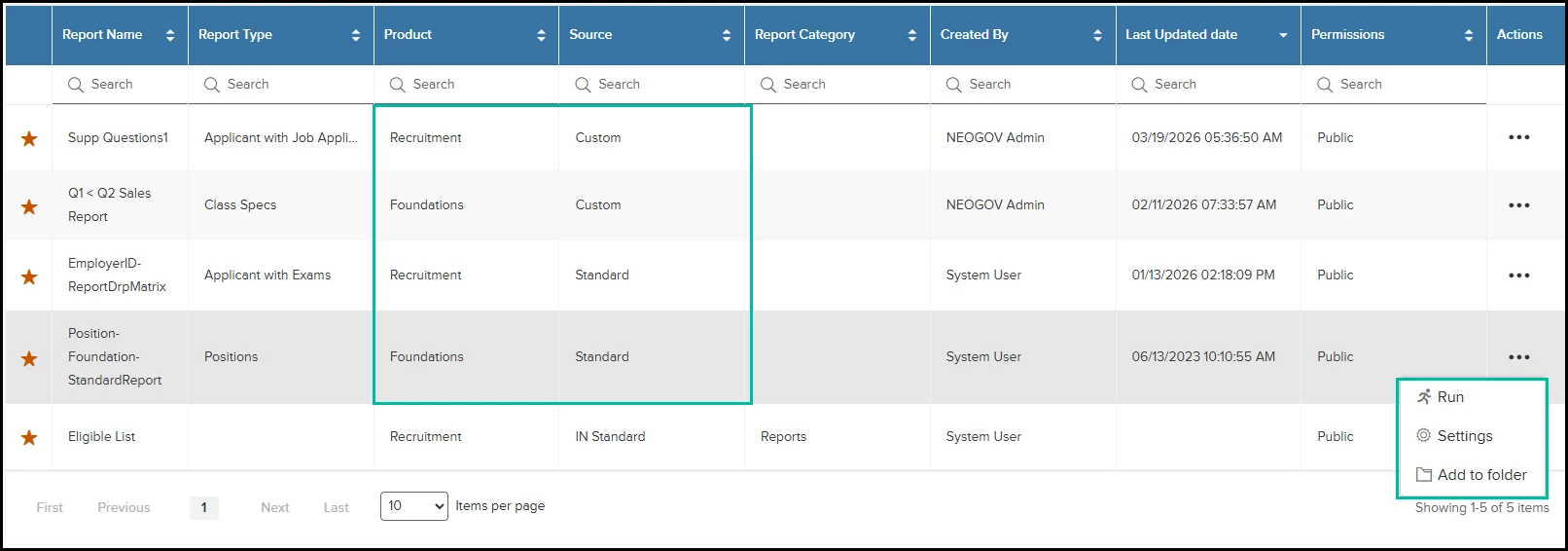Toggle star on Position-Foundation-StandardReport row
Viewport: 1568px width, 551px height.
pyautogui.click(x=29, y=358)
